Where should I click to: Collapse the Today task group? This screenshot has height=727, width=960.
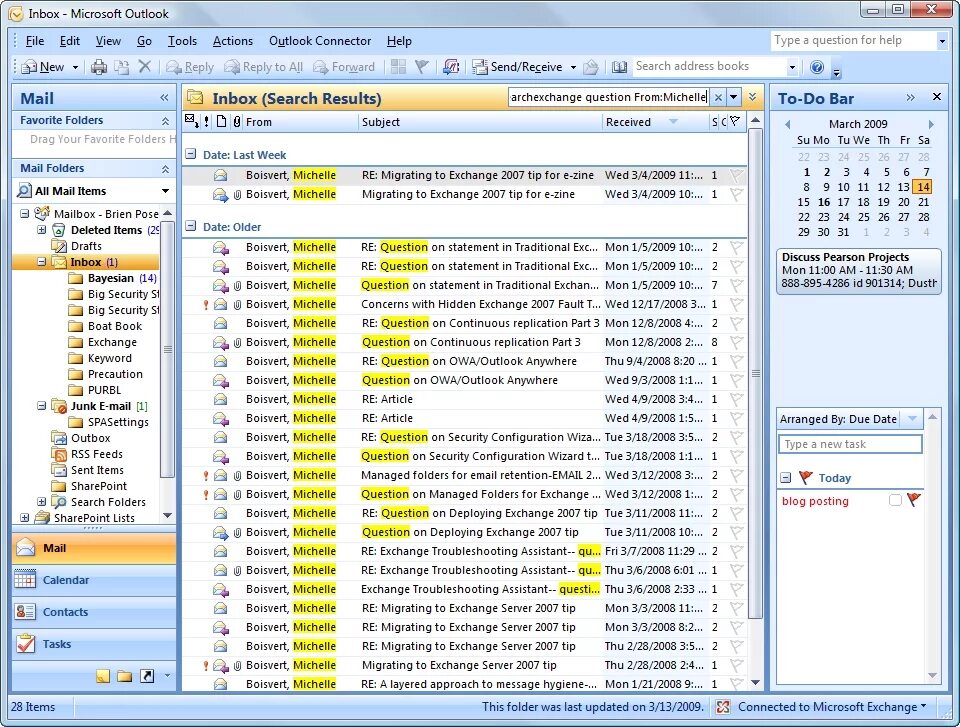(786, 478)
